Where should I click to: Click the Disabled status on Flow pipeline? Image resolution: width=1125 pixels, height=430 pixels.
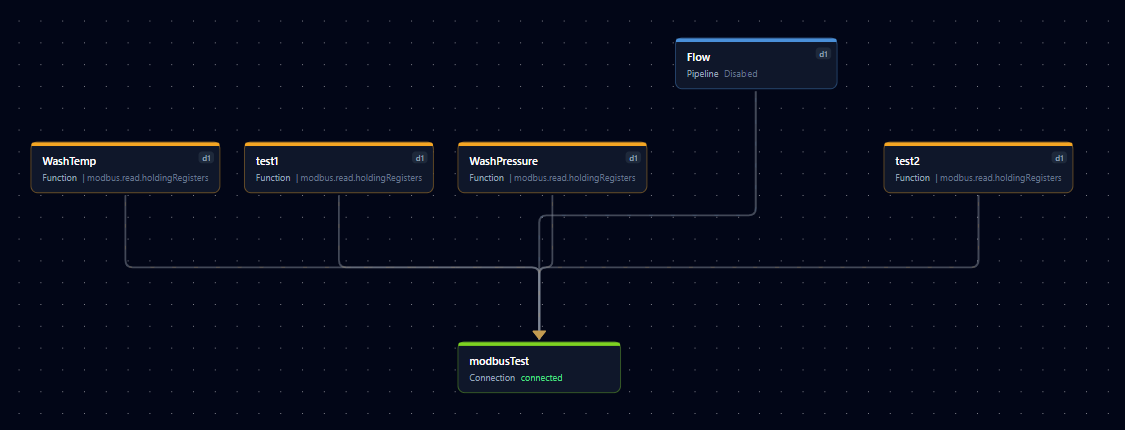pyautogui.click(x=741, y=74)
